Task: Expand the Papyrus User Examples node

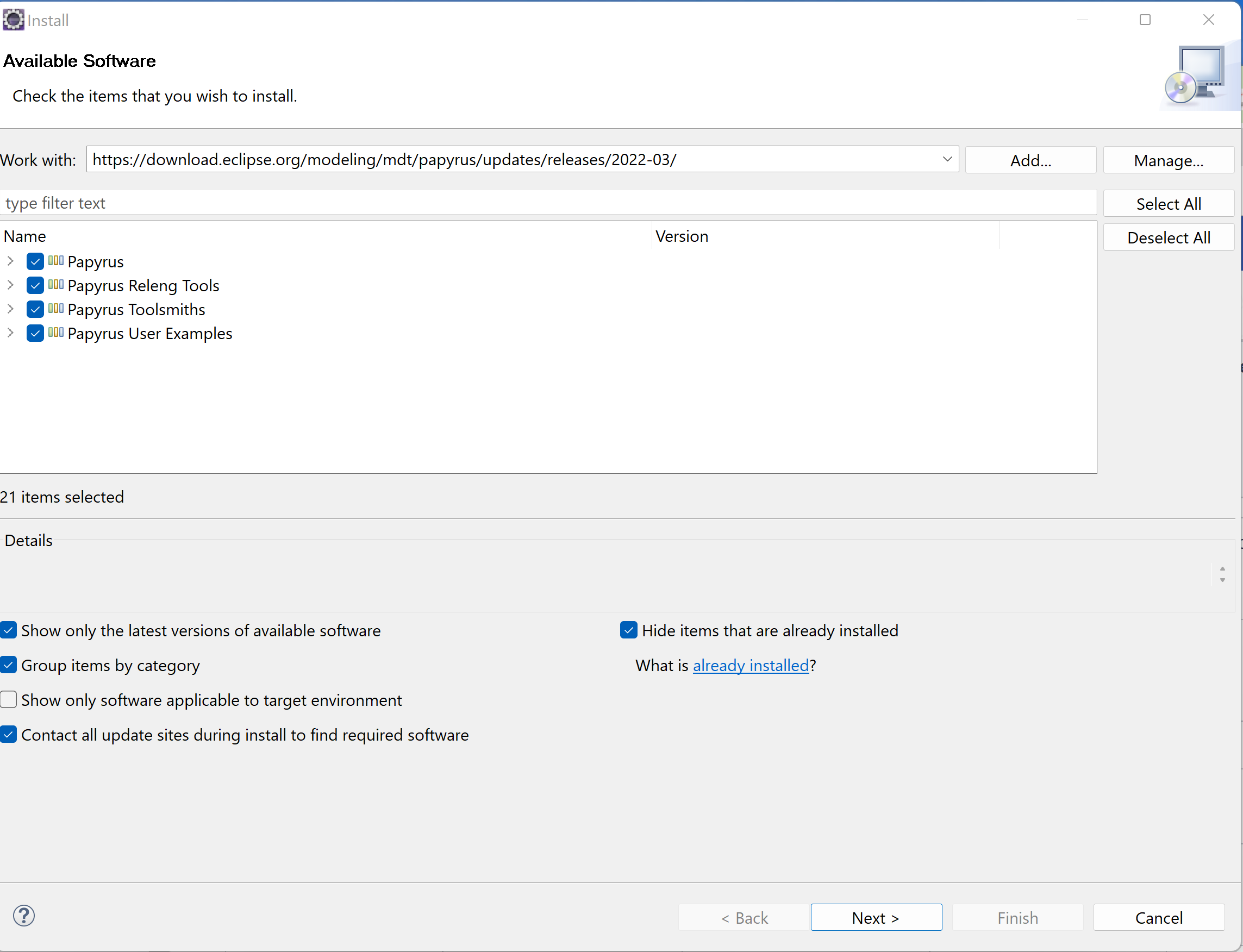Action: (10, 333)
